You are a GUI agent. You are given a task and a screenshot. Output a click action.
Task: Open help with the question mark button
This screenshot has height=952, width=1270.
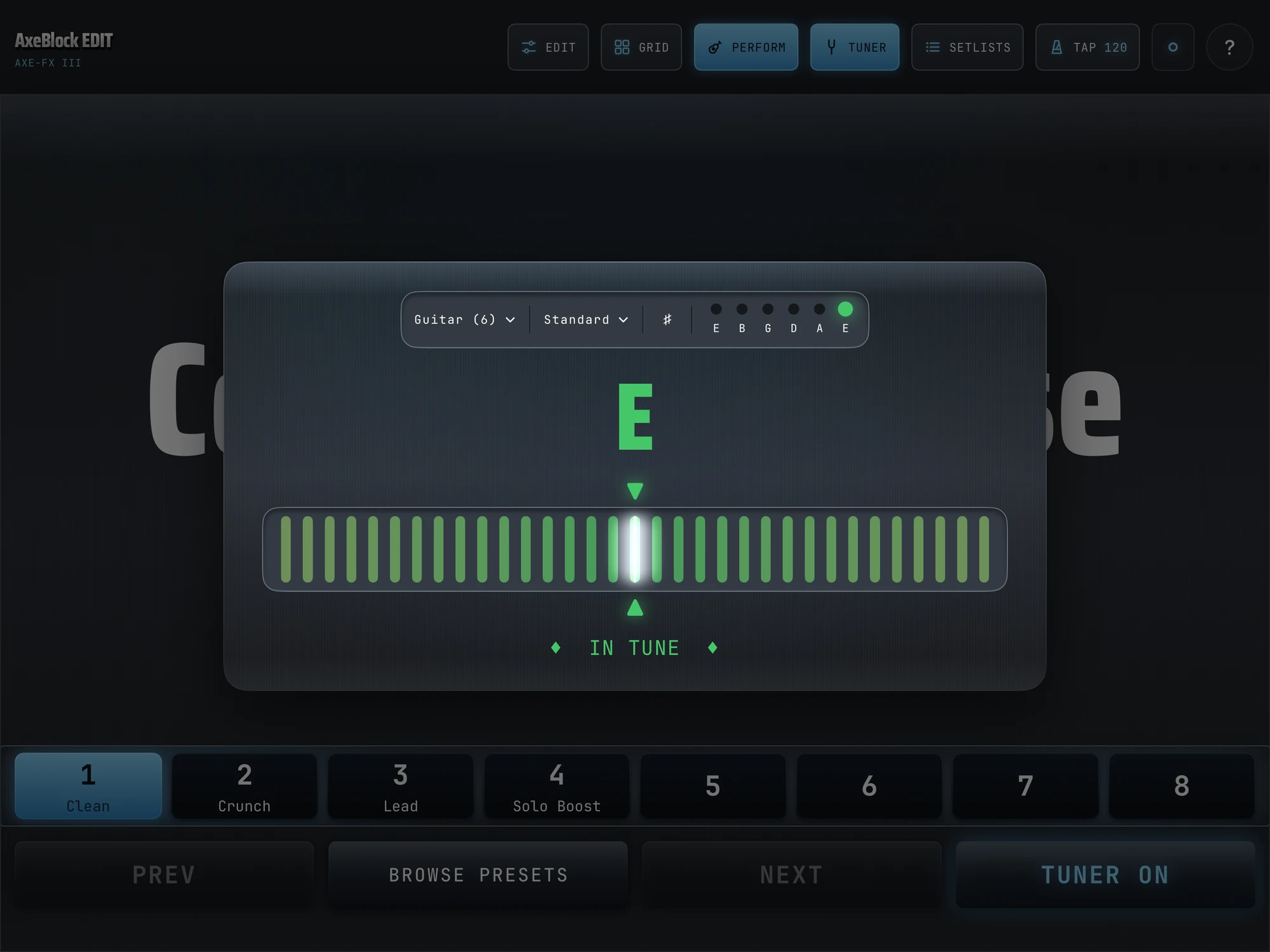pyautogui.click(x=1229, y=47)
